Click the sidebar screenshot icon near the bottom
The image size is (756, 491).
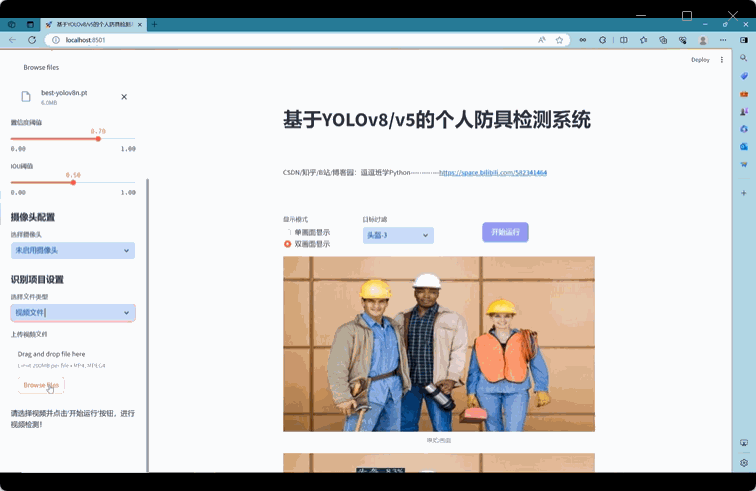[x=744, y=443]
